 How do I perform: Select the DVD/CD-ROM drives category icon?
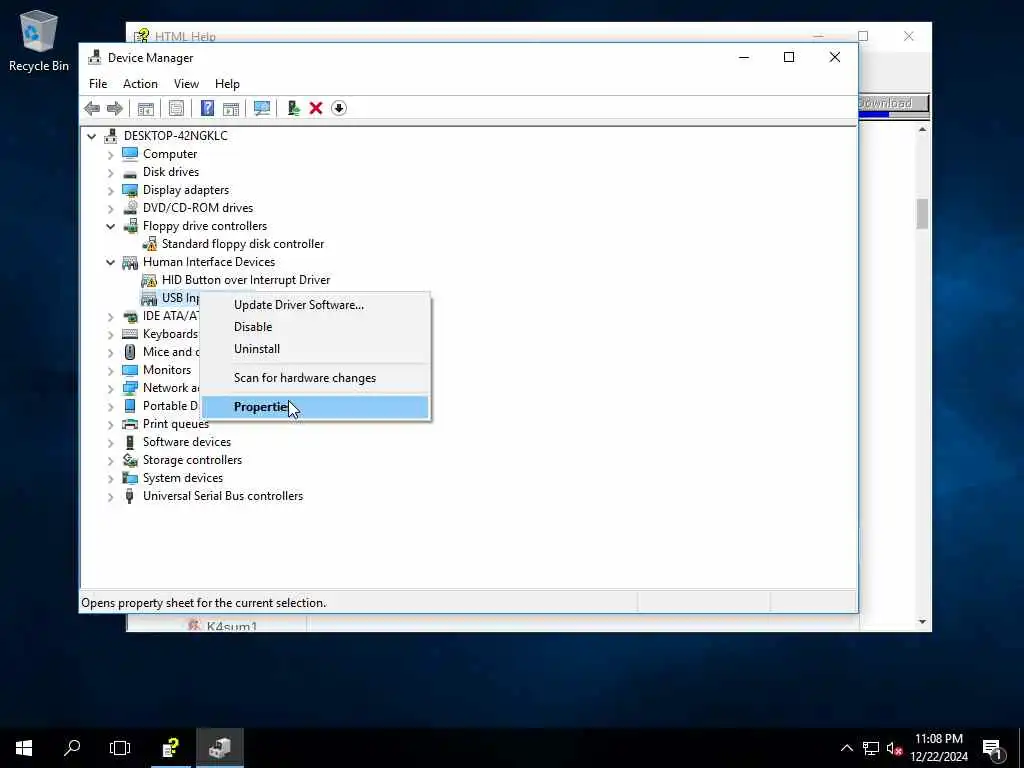coord(130,208)
